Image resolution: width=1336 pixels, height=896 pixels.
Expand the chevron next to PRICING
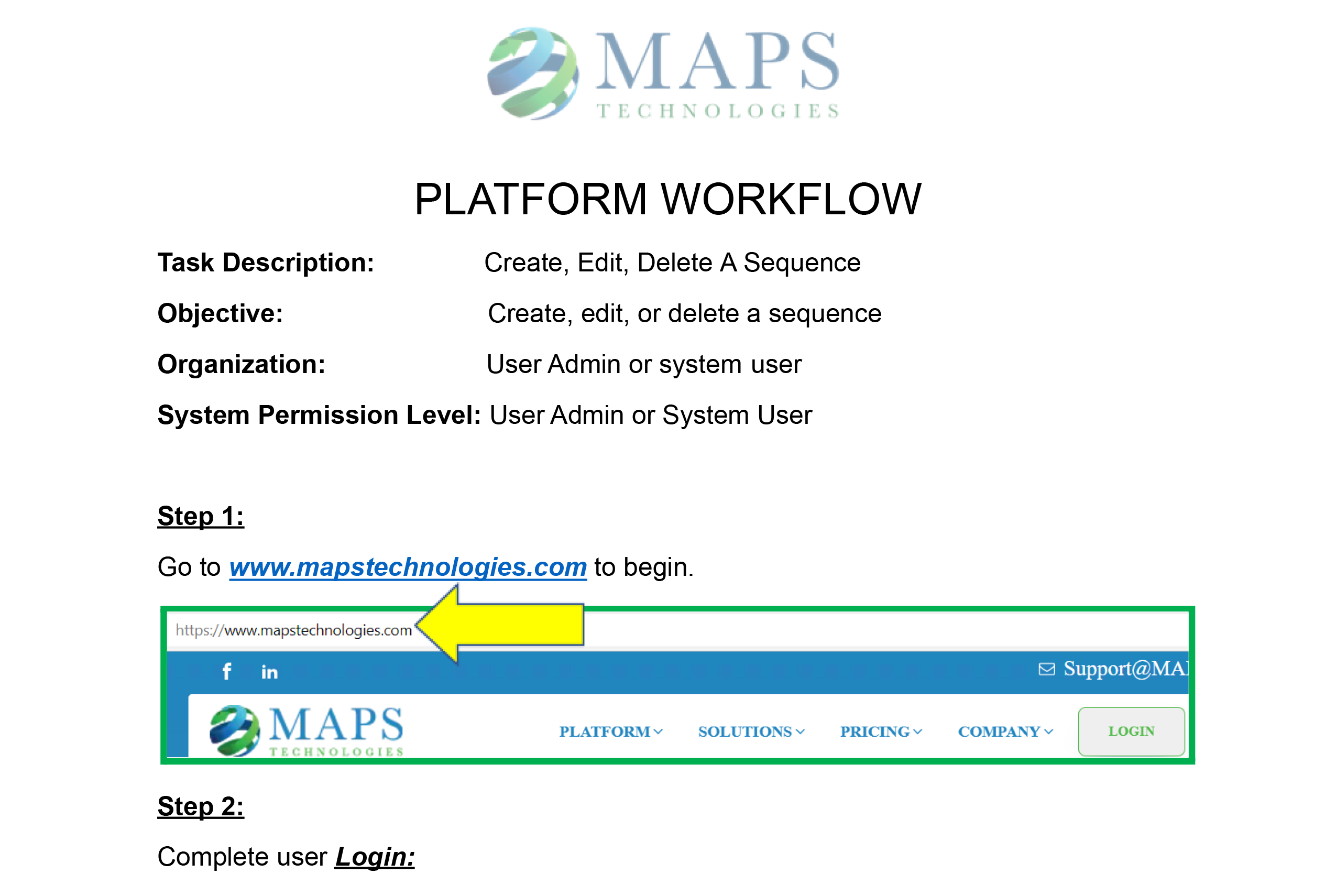point(917,731)
